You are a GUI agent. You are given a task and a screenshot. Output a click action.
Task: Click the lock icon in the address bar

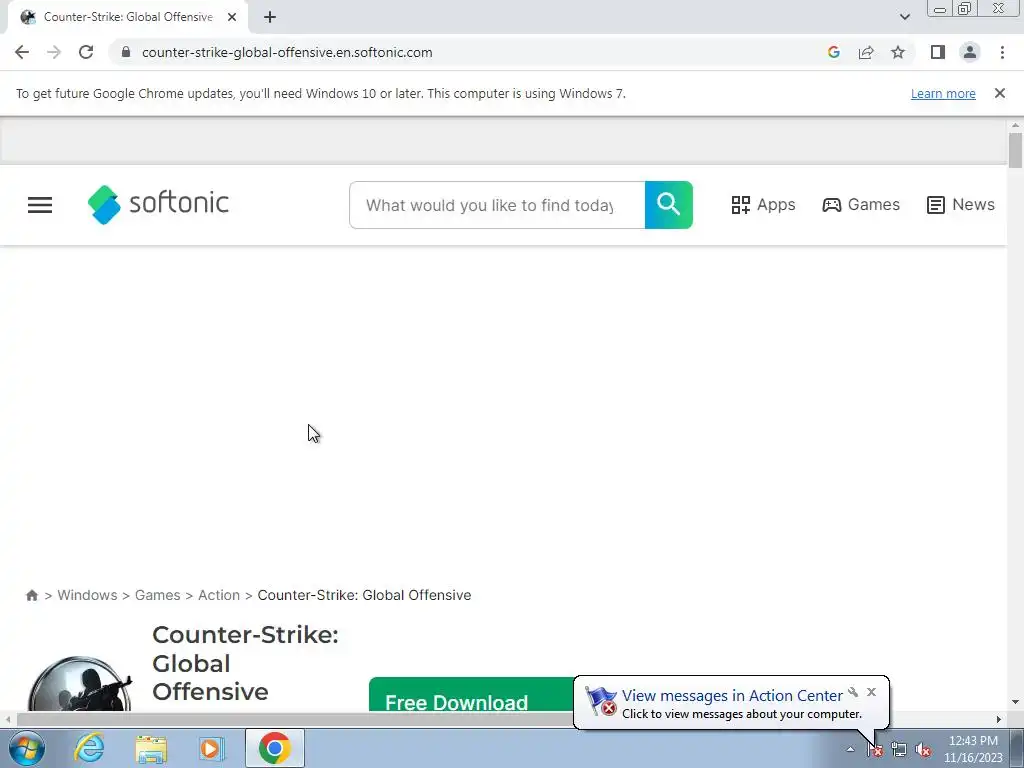(x=126, y=52)
